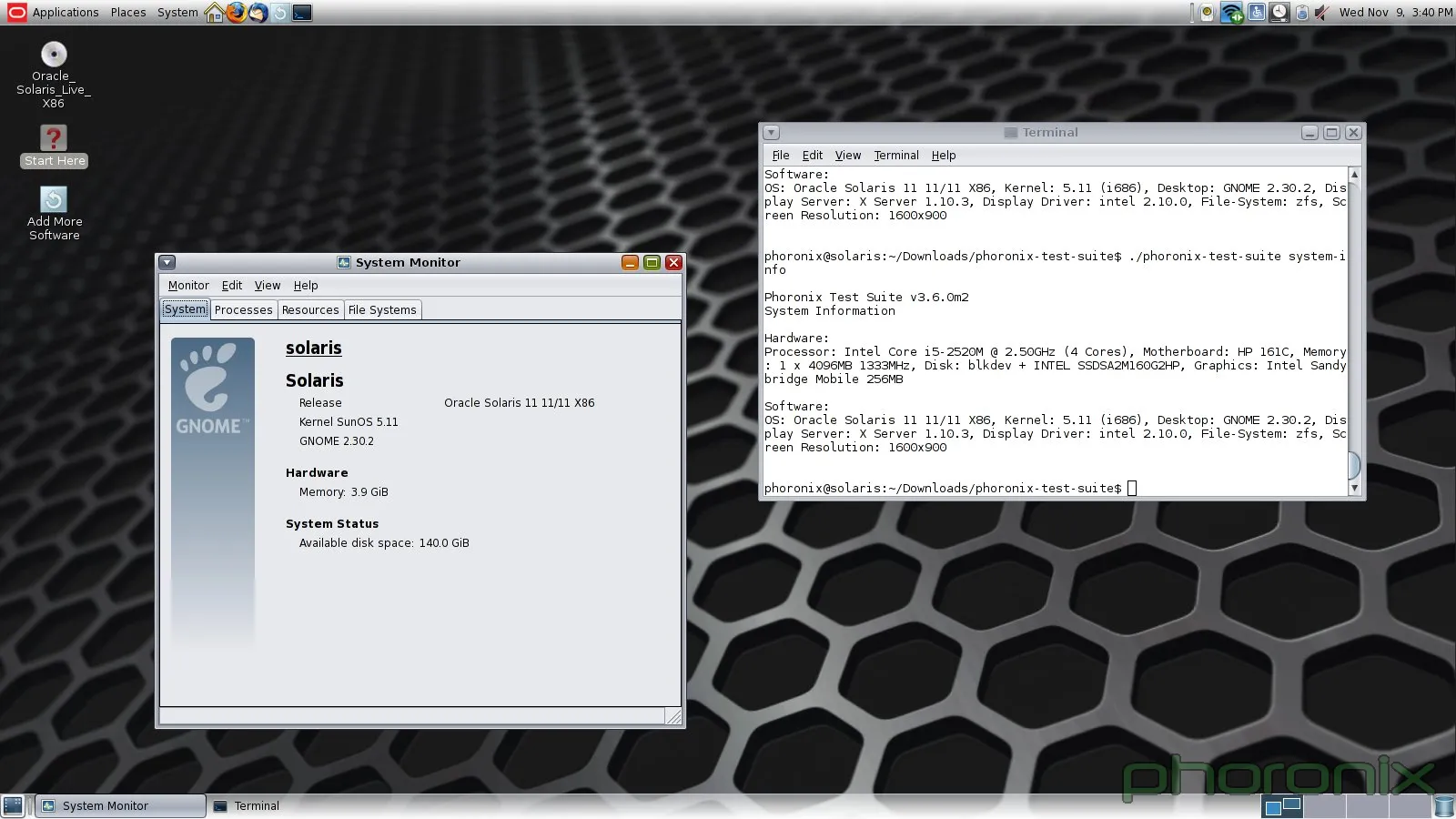Open the File menu in Terminal
The image size is (1456, 819).
click(x=781, y=155)
